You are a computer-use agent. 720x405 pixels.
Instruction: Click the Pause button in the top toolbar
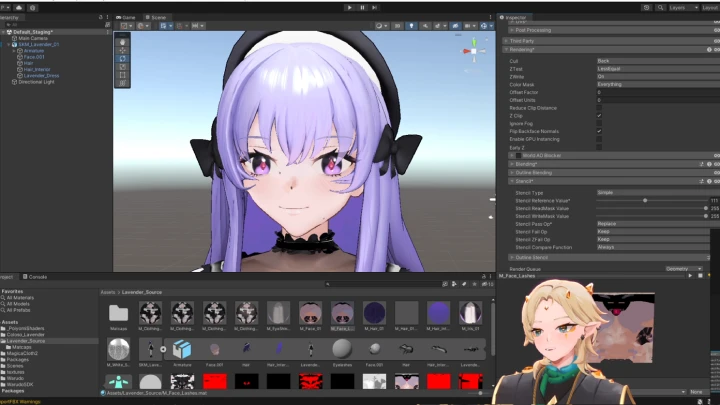click(x=362, y=7)
